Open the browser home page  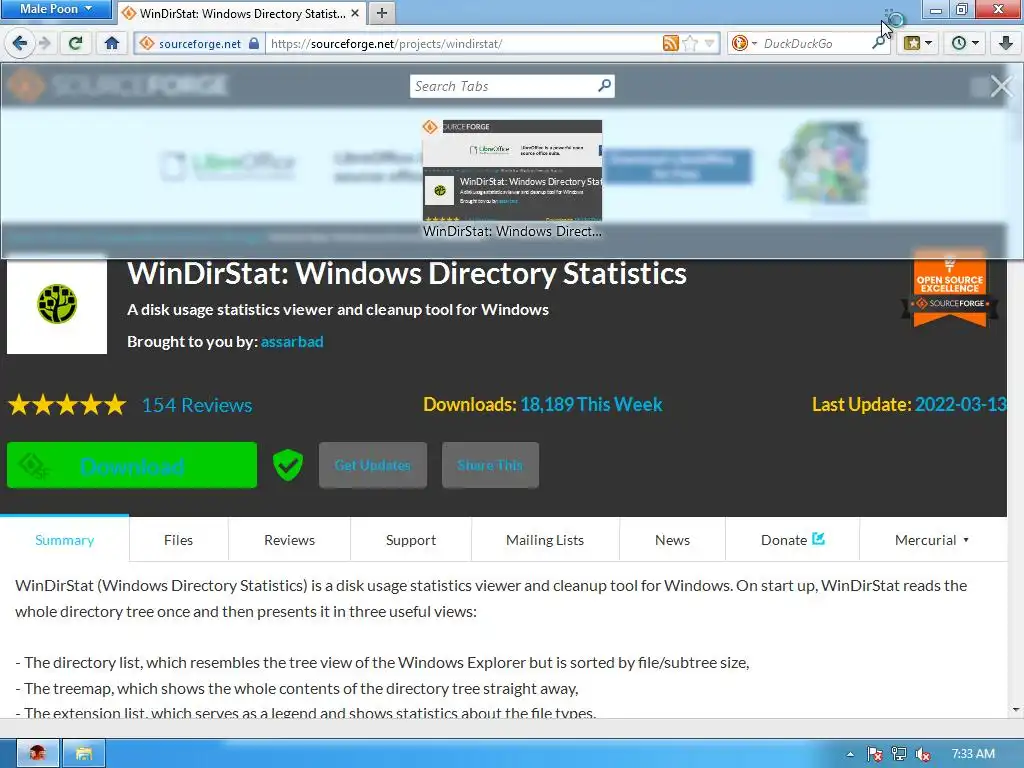click(x=112, y=44)
